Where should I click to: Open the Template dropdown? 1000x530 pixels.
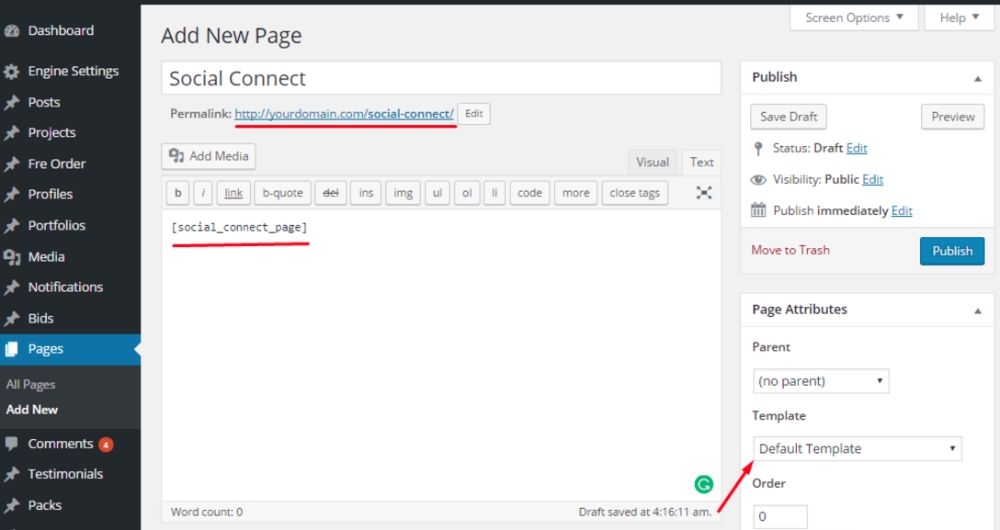857,448
